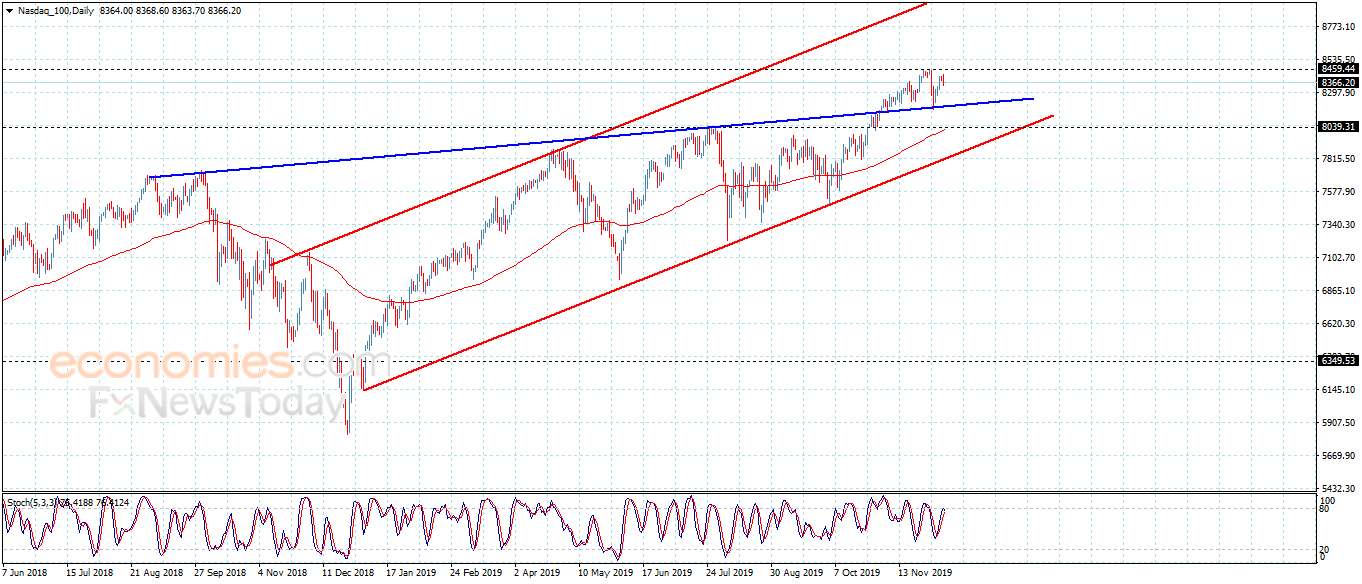Click the 7815.50 price axis label

click(1338, 159)
